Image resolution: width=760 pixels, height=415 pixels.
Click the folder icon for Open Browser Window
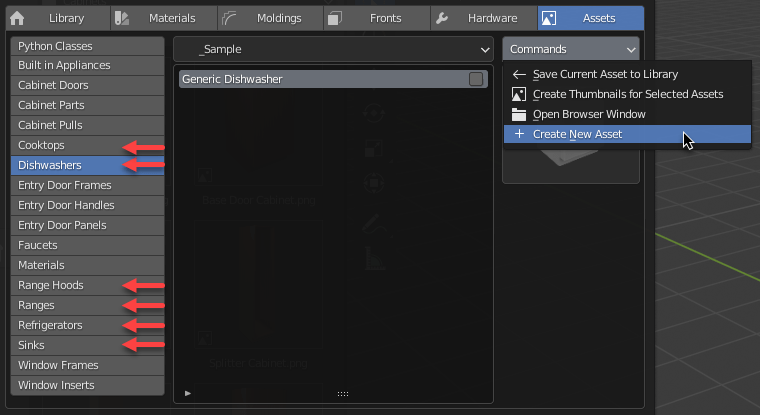point(518,114)
